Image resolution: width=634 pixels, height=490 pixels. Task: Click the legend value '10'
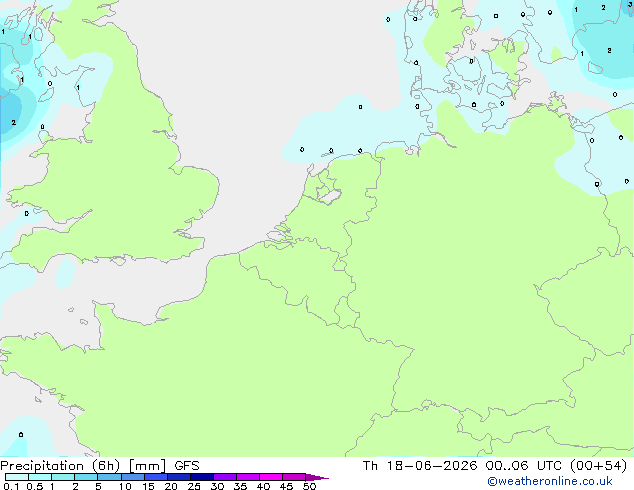point(125,486)
